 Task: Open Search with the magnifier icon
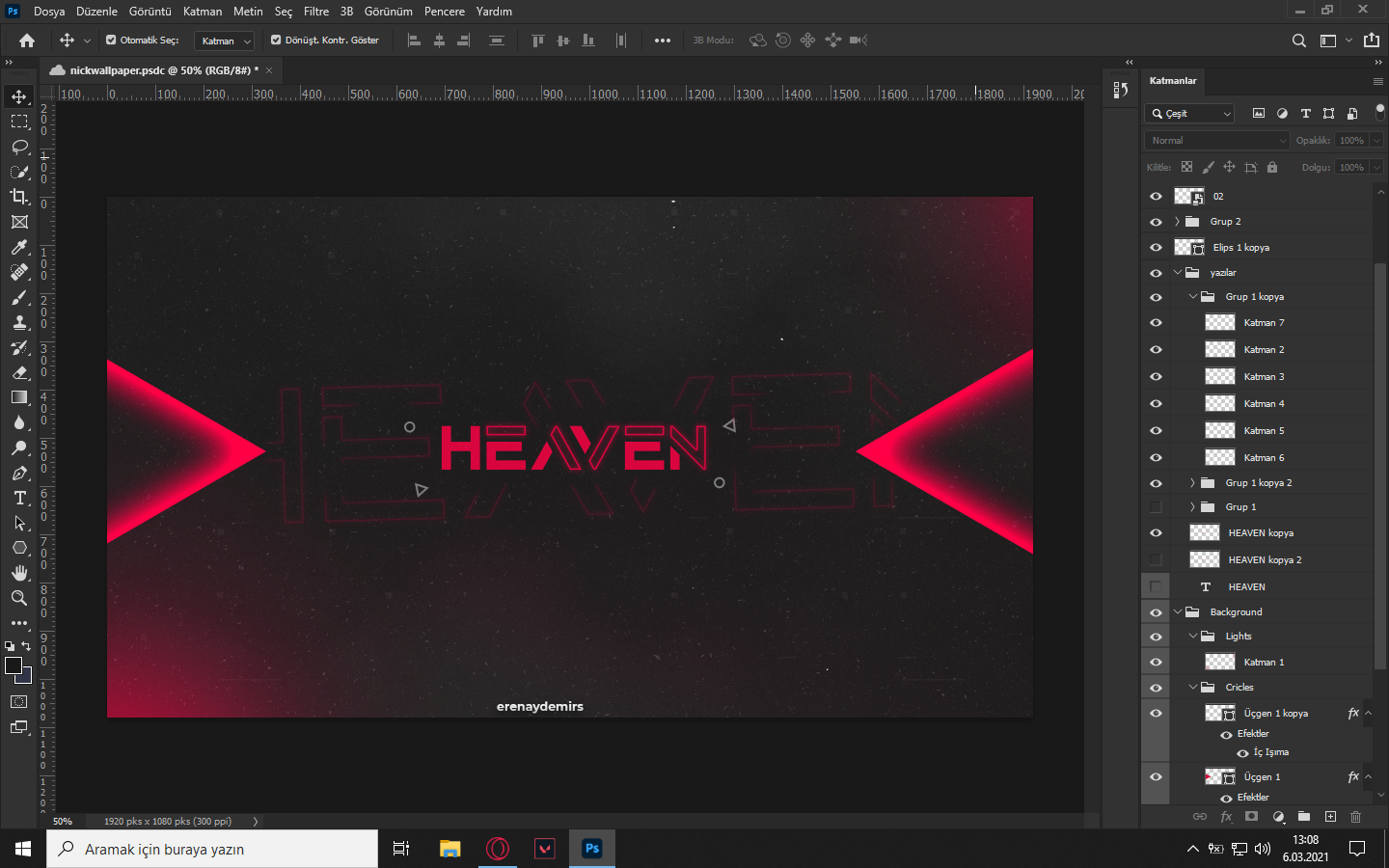1299,41
